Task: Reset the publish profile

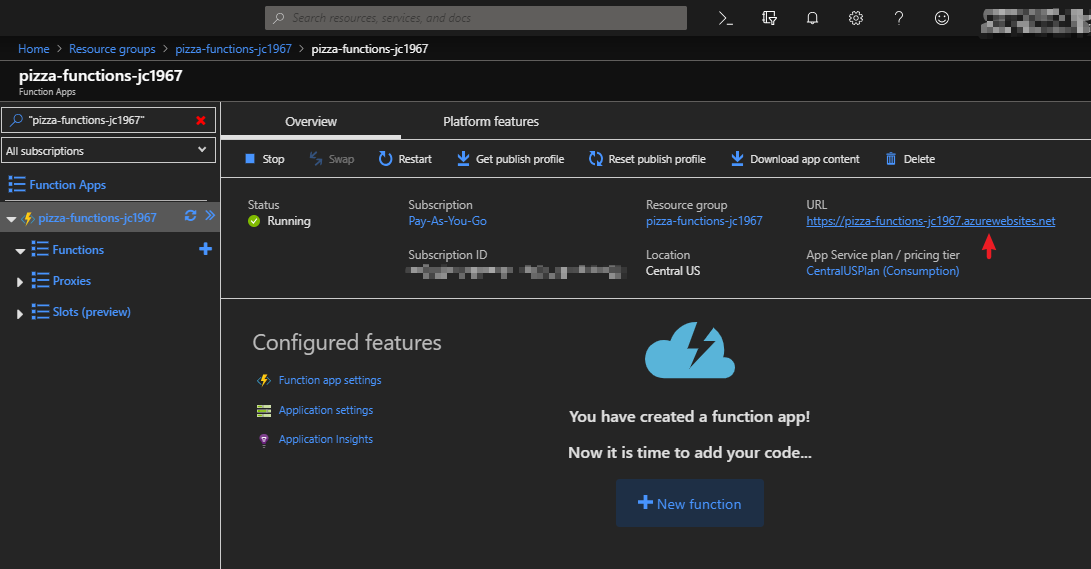Action: click(647, 159)
